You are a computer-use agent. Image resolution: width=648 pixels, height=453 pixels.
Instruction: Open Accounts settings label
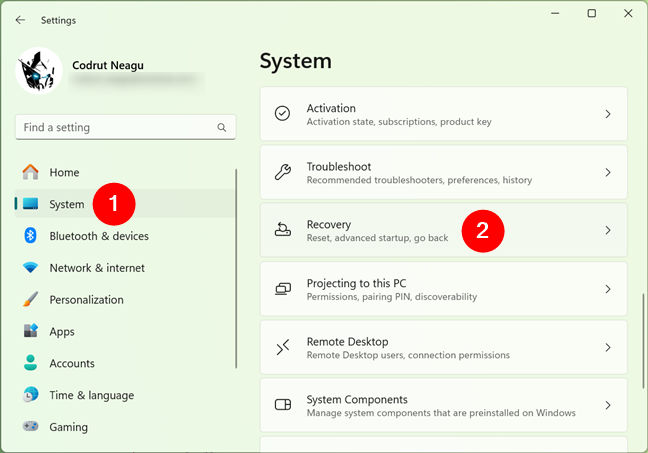coord(72,363)
